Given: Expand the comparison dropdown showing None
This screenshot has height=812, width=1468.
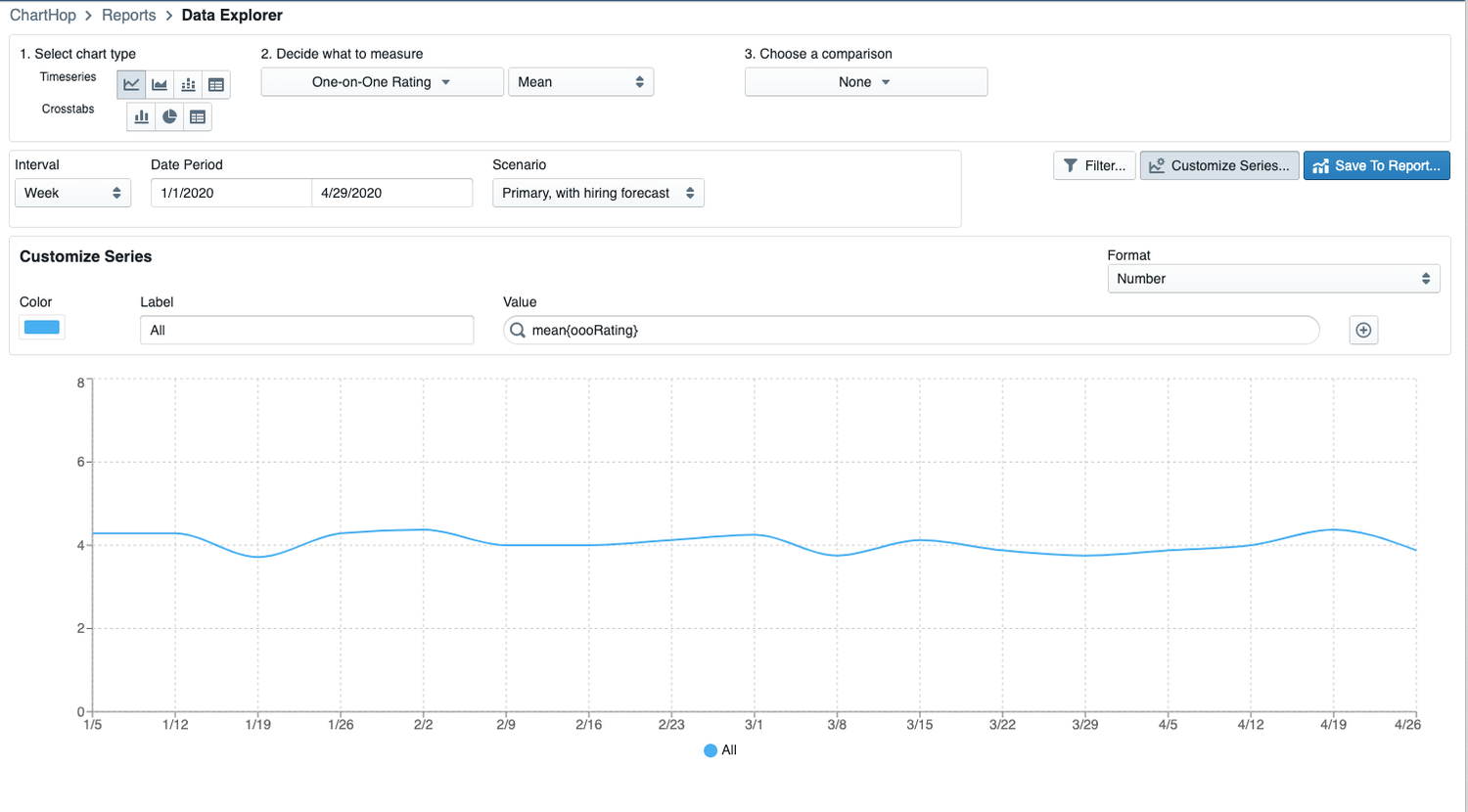Looking at the screenshot, I should (x=865, y=81).
